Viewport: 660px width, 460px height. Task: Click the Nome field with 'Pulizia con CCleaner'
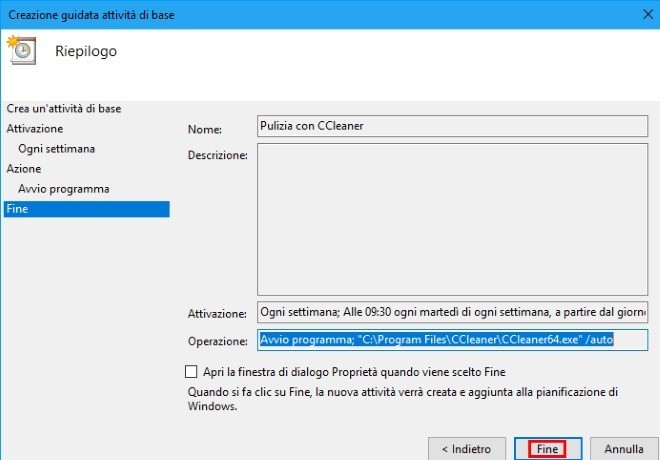[452, 128]
